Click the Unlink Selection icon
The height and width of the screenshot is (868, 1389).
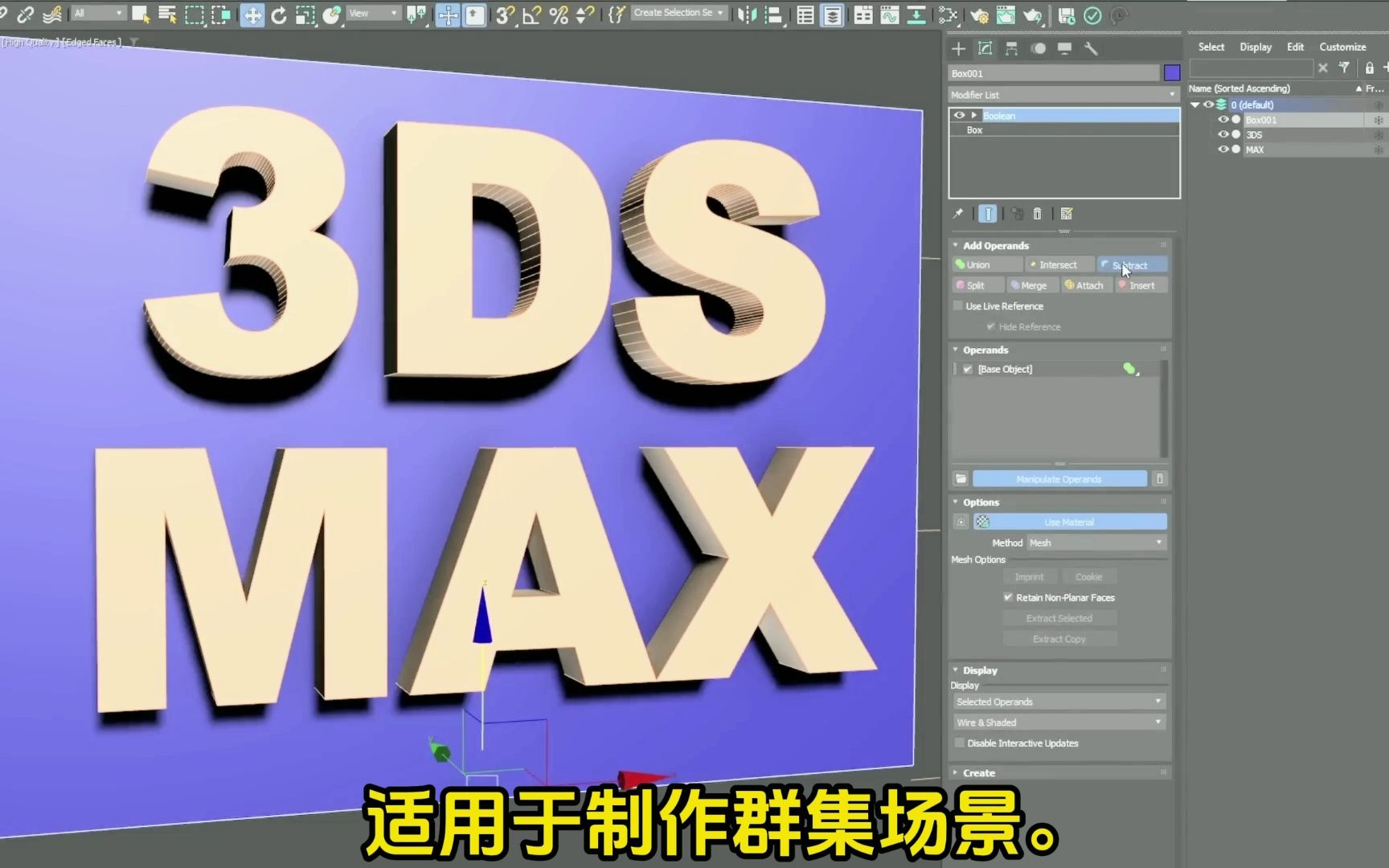coord(26,14)
